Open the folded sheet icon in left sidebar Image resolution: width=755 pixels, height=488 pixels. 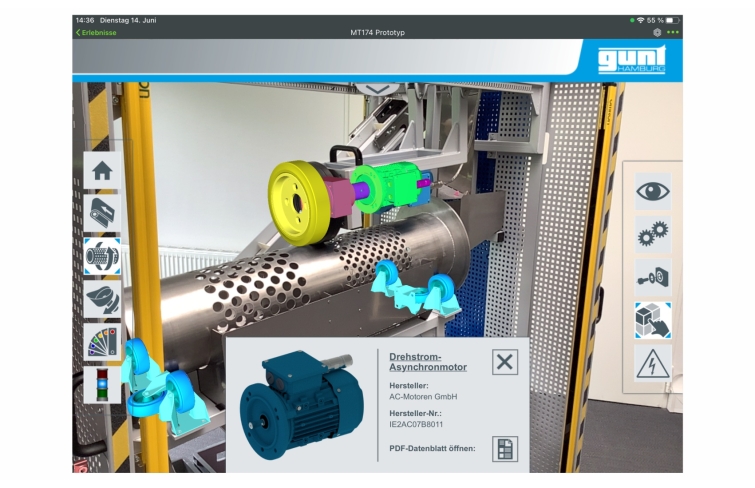click(x=102, y=213)
